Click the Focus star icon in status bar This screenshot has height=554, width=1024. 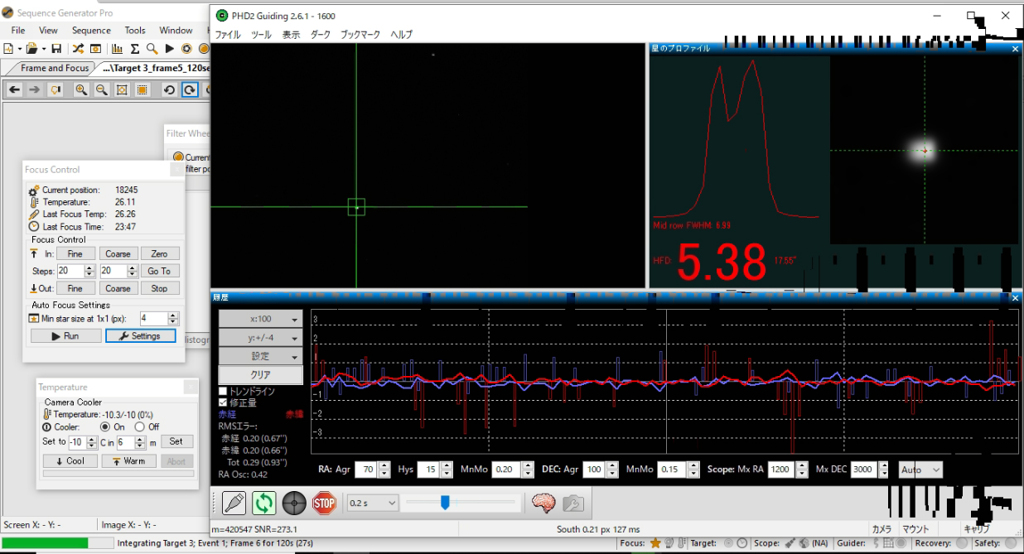click(656, 543)
